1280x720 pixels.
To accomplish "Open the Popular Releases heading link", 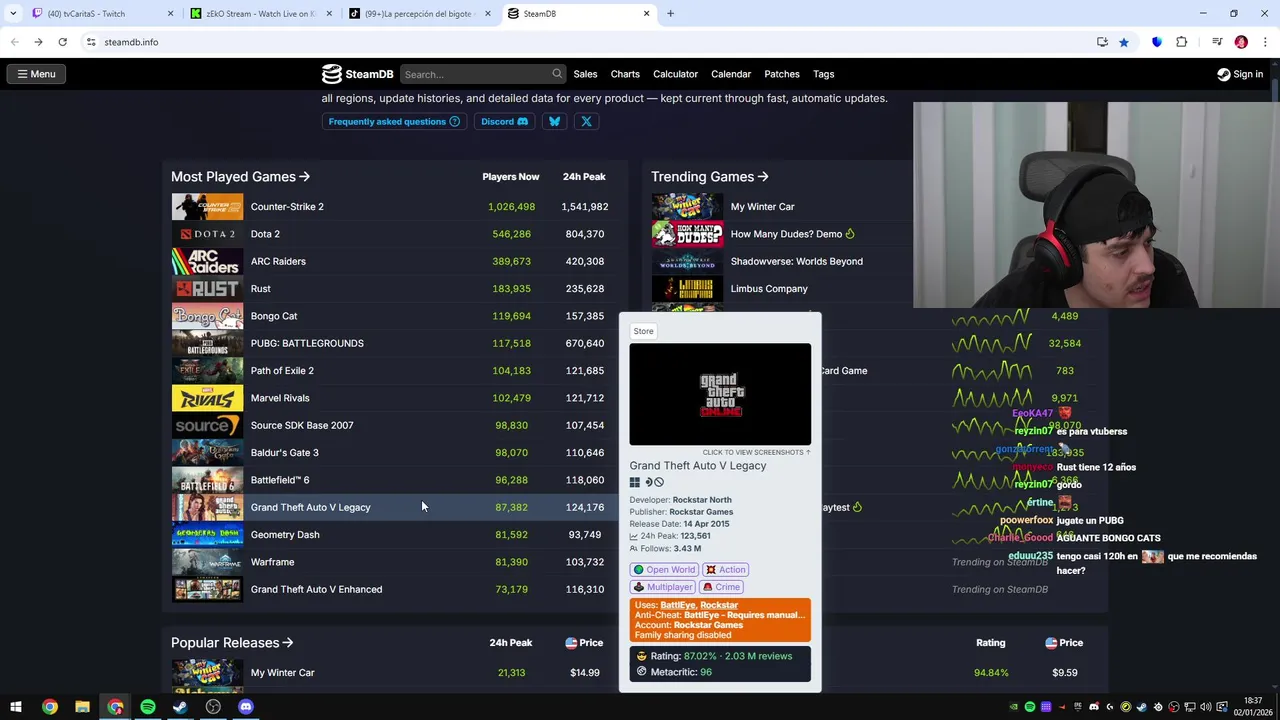I will tap(232, 643).
